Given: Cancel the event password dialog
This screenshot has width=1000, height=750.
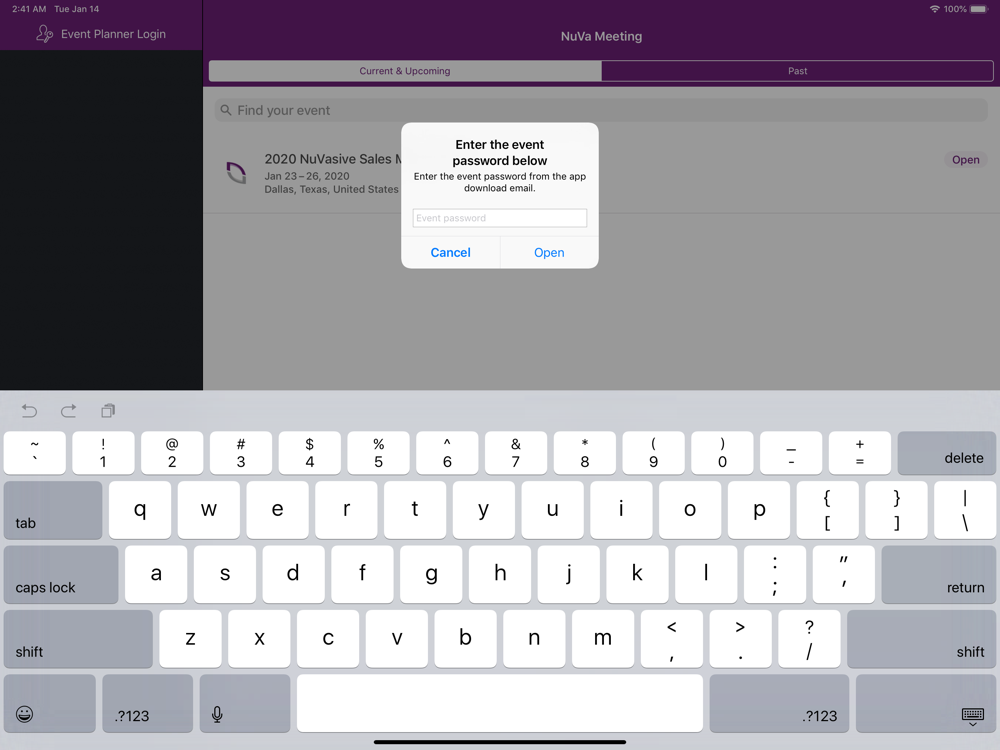Looking at the screenshot, I should click(450, 253).
